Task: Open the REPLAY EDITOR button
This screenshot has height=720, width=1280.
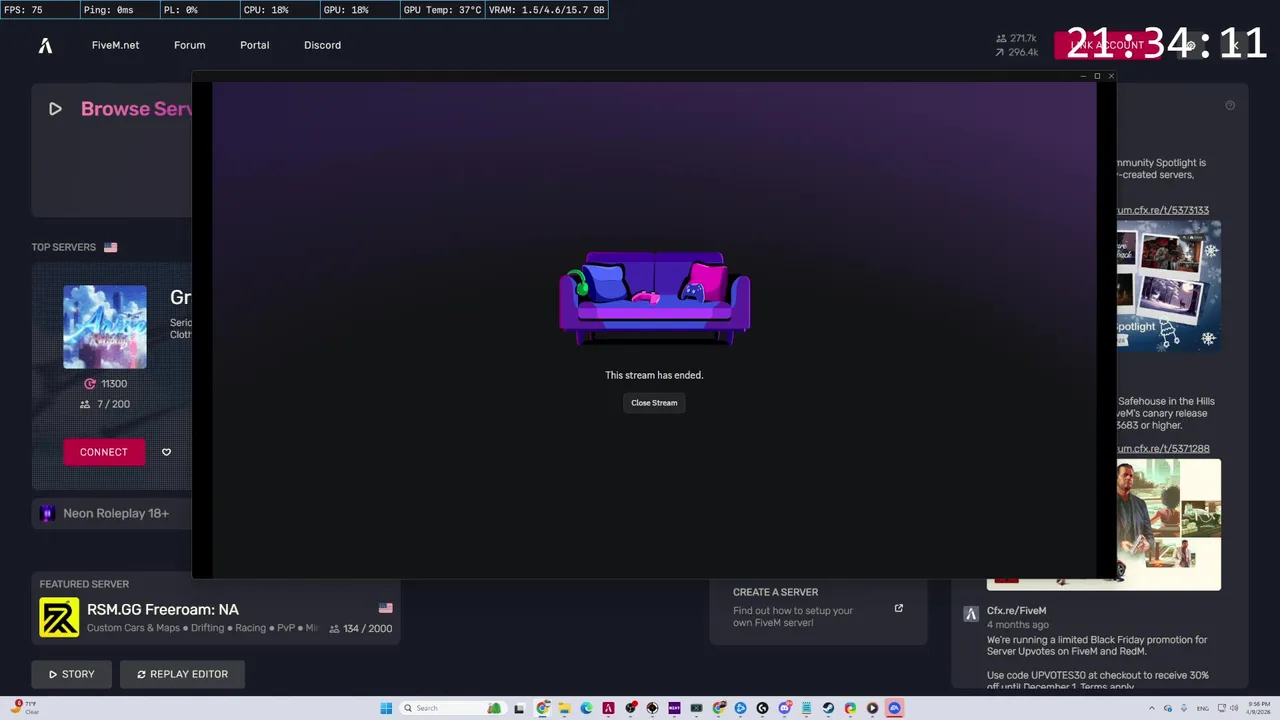Action: (182, 674)
